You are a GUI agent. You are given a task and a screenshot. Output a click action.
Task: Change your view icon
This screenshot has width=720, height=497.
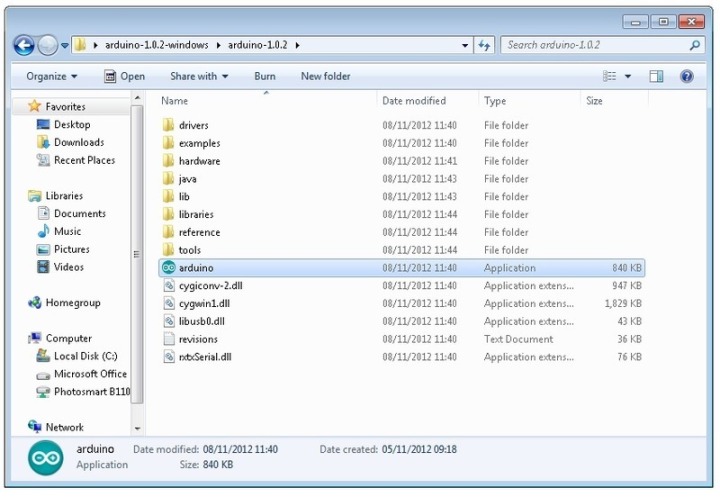pyautogui.click(x=609, y=76)
